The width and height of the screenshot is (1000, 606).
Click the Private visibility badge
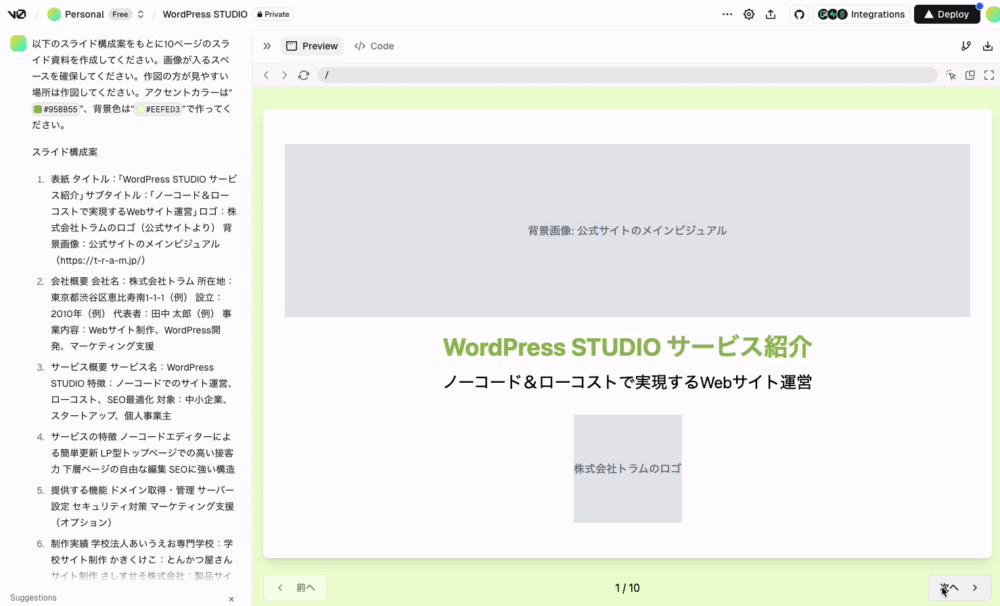pos(273,14)
